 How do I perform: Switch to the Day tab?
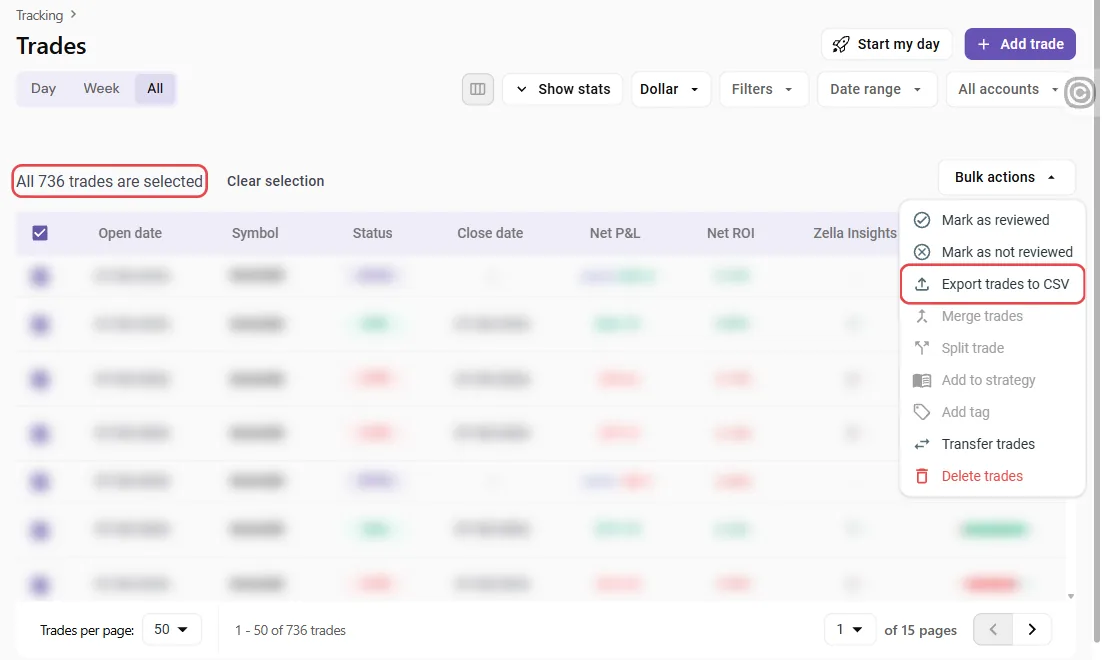[44, 89]
